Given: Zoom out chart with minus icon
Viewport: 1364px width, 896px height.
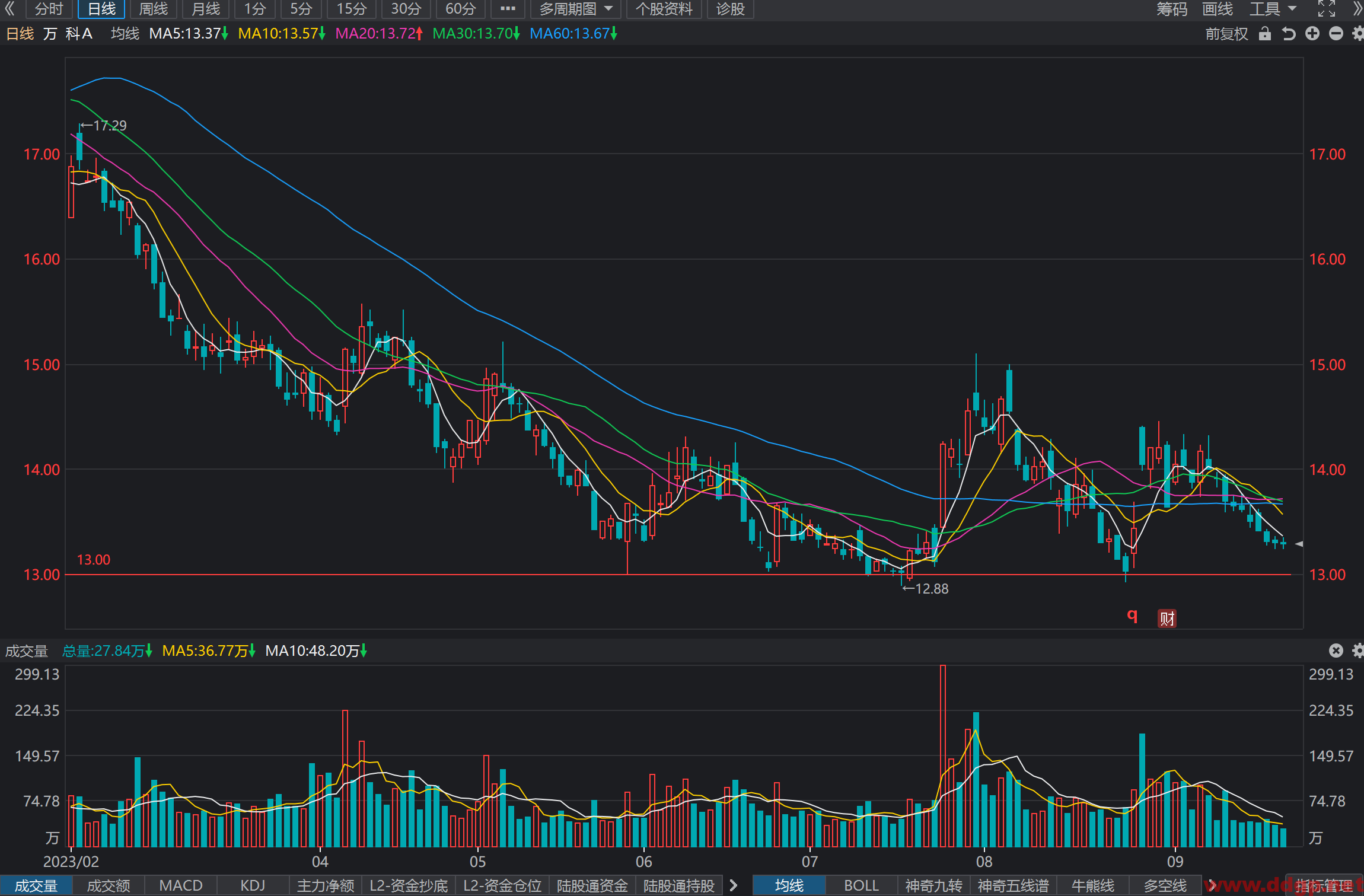Looking at the screenshot, I should click(1336, 34).
